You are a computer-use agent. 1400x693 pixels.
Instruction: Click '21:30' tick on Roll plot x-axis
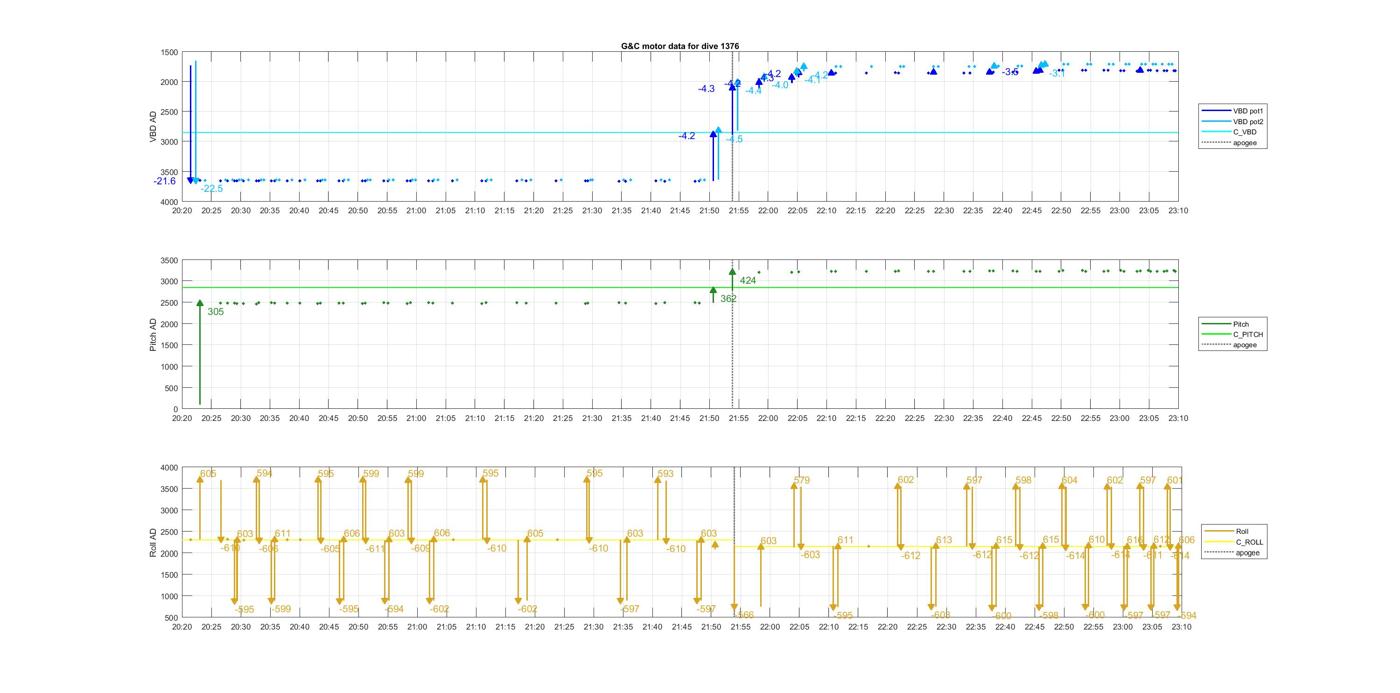(593, 627)
